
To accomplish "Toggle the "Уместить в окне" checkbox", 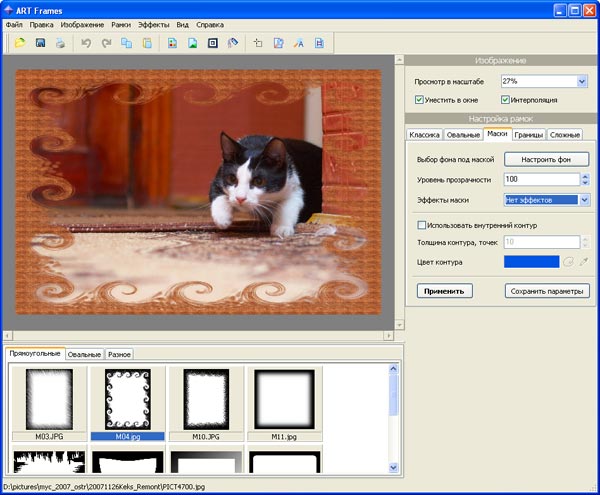I will (421, 100).
